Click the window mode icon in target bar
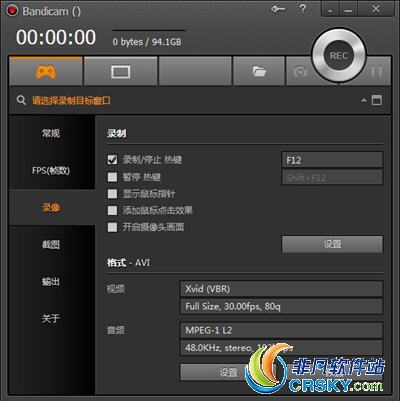400x401 pixels. [x=377, y=100]
